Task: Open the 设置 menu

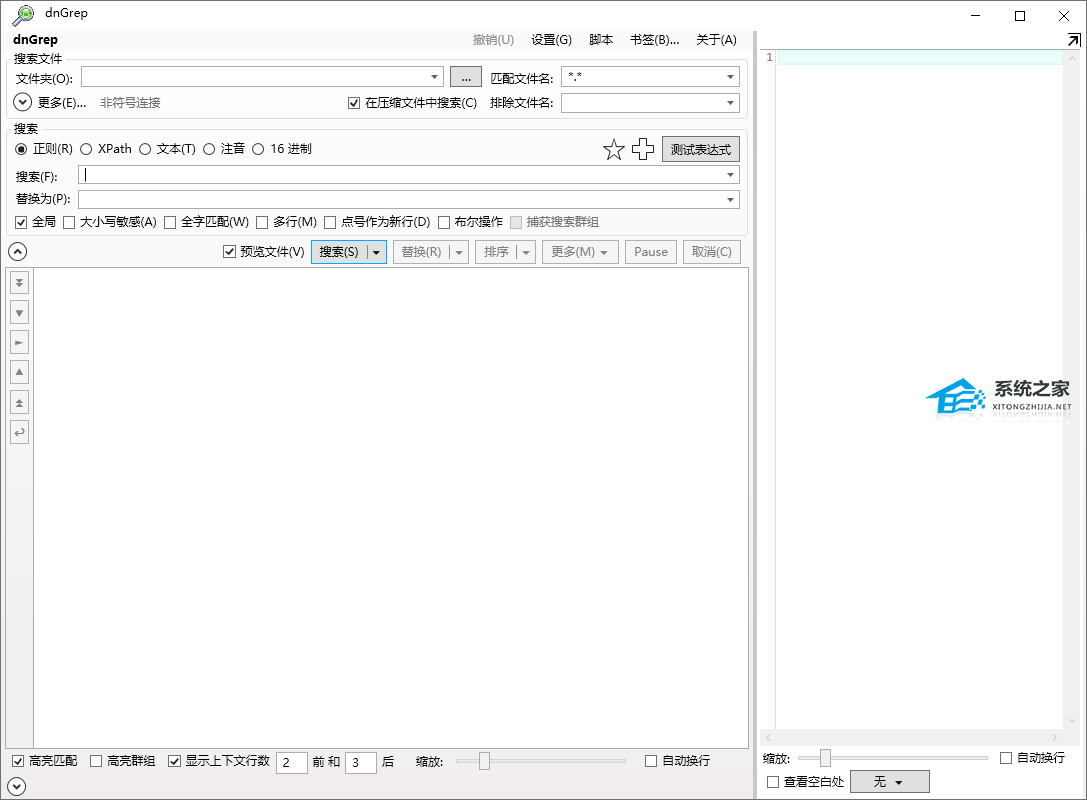Action: click(x=551, y=40)
